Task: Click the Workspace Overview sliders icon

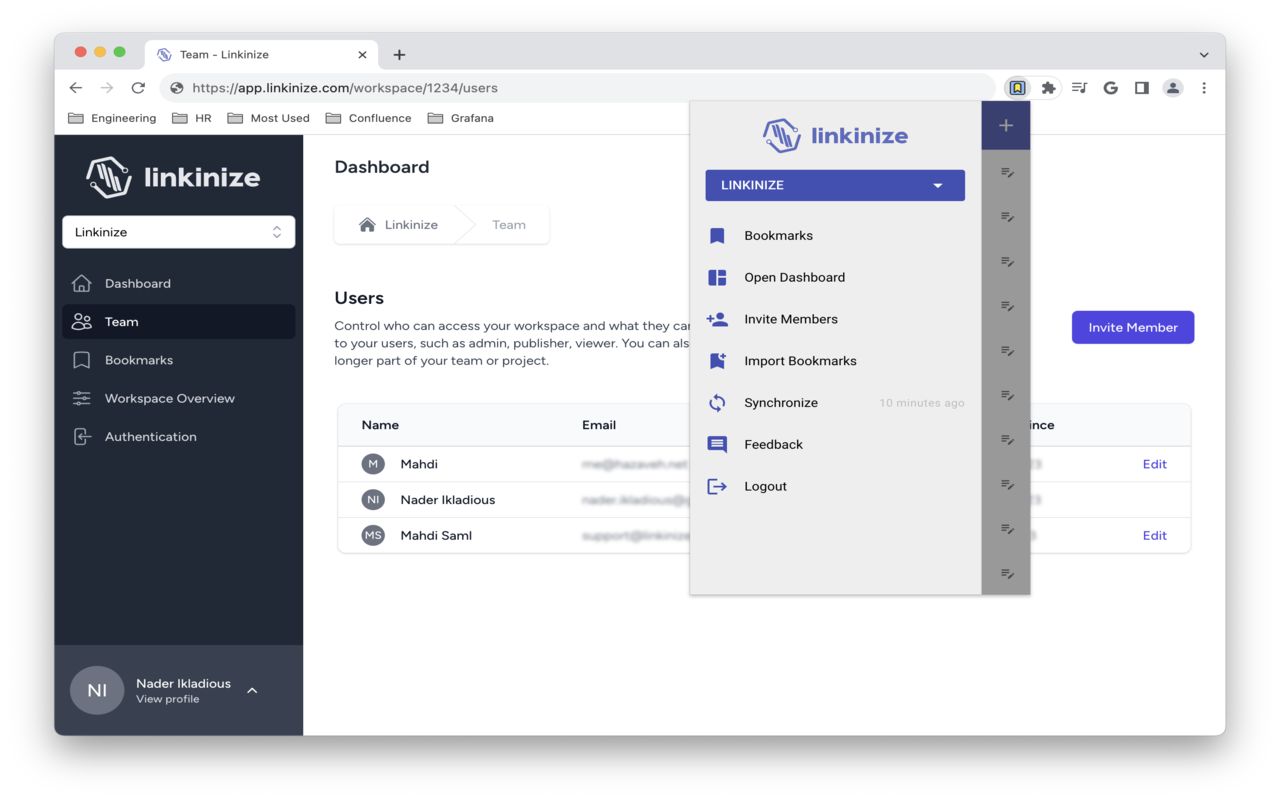Action: [82, 398]
